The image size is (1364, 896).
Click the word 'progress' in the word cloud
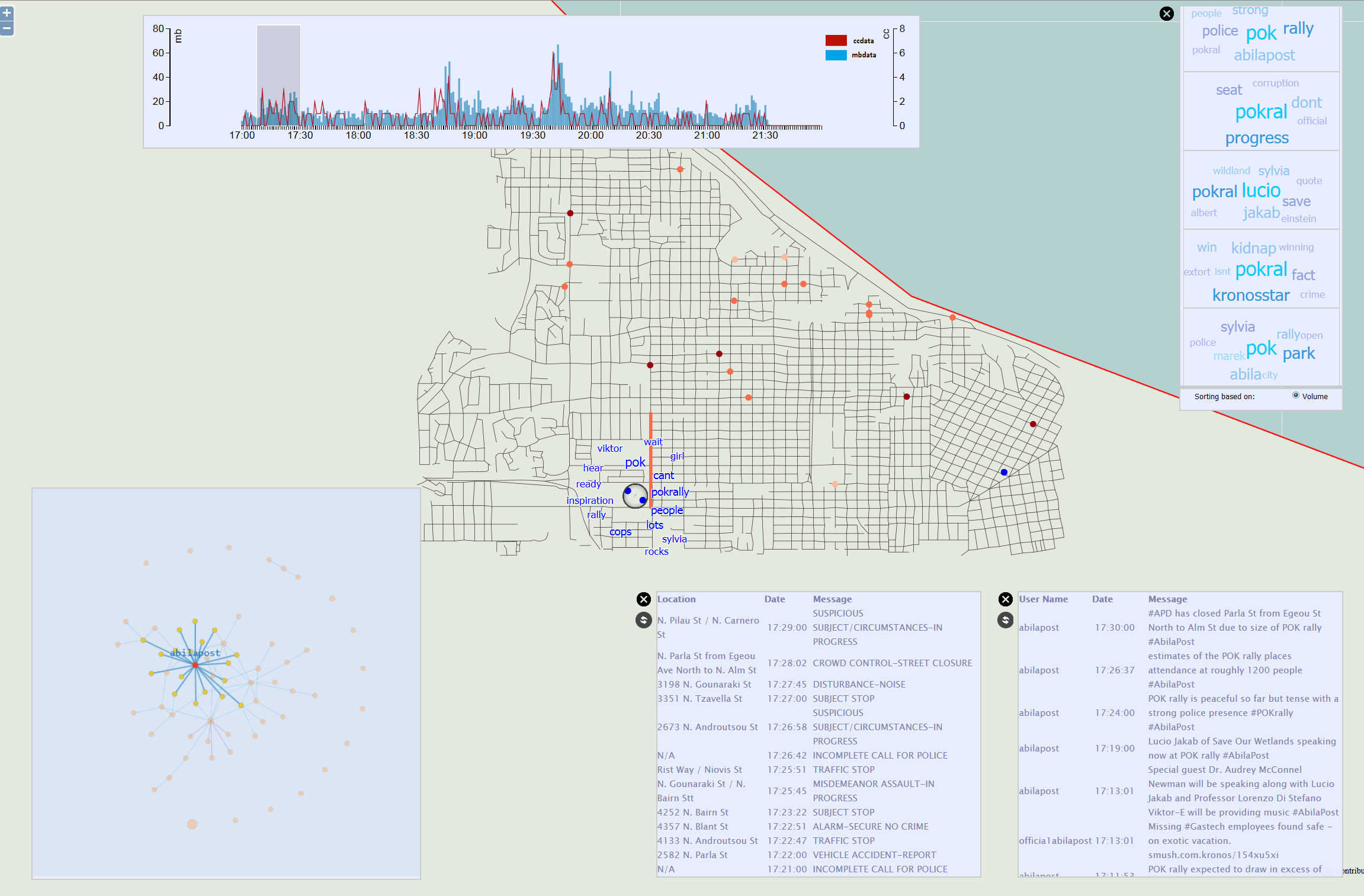1257,137
